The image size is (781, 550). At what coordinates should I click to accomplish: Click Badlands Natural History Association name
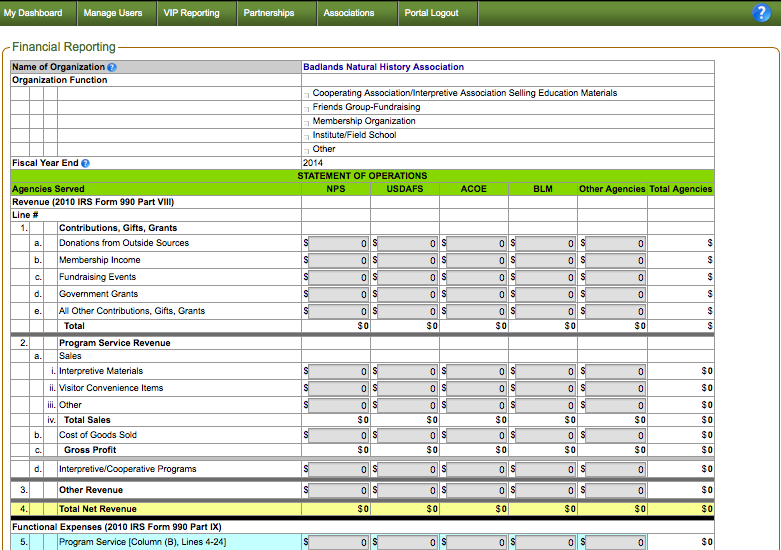(x=383, y=67)
